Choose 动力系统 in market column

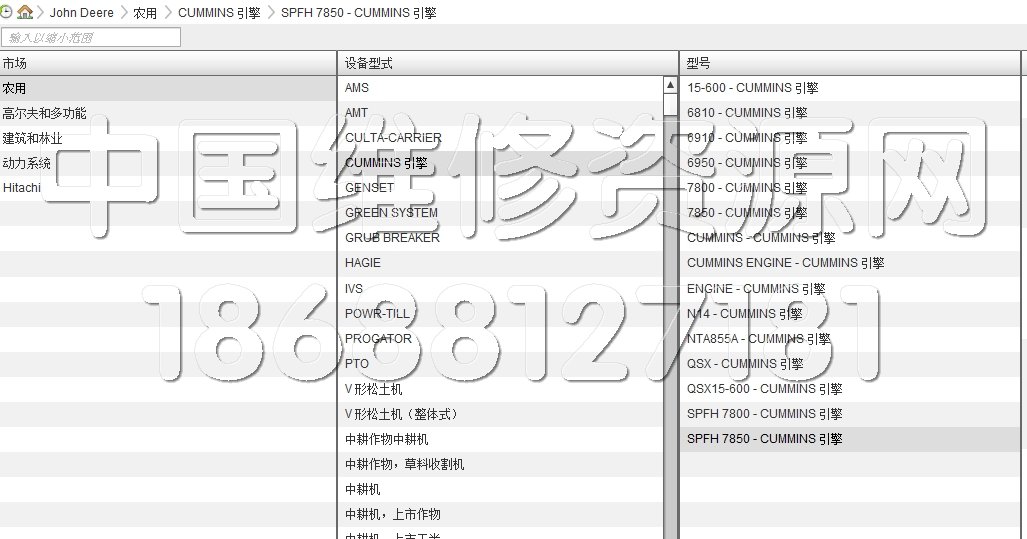26,163
